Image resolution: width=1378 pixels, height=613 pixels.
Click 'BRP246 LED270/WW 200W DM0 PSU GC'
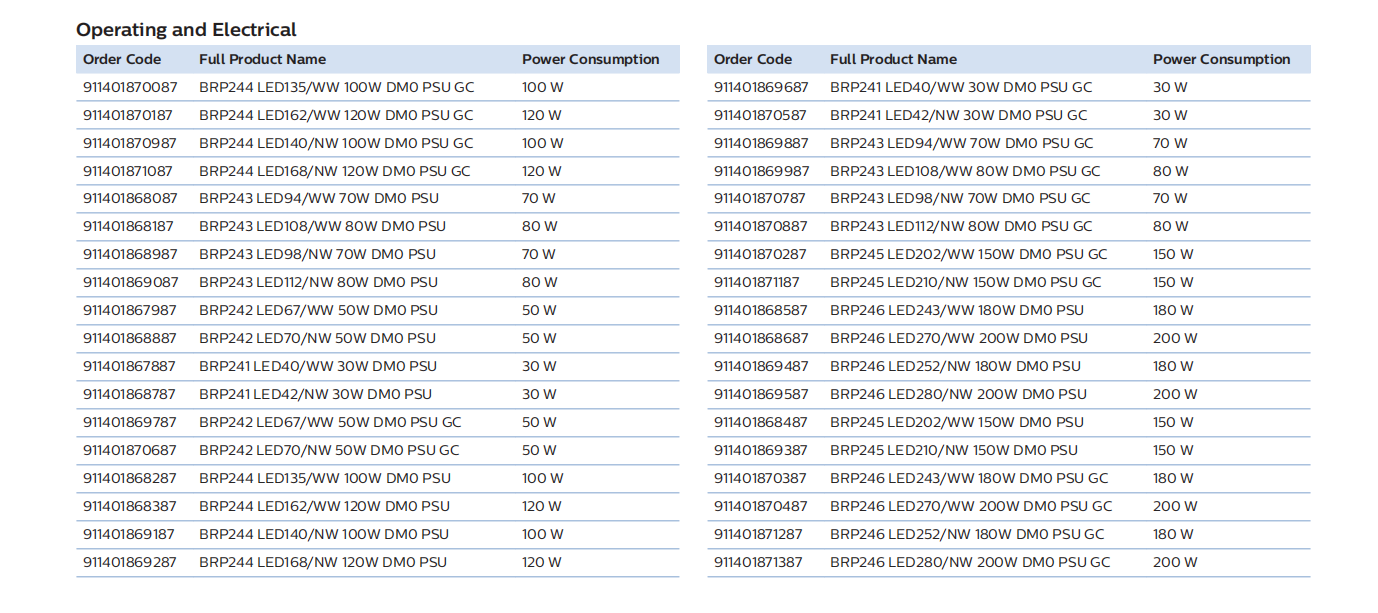[x=971, y=506]
